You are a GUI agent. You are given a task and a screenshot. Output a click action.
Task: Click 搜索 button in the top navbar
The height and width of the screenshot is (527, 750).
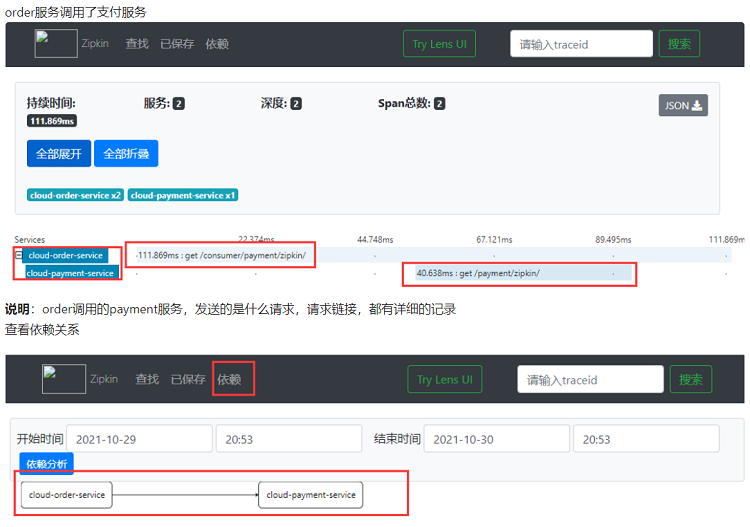coord(679,44)
